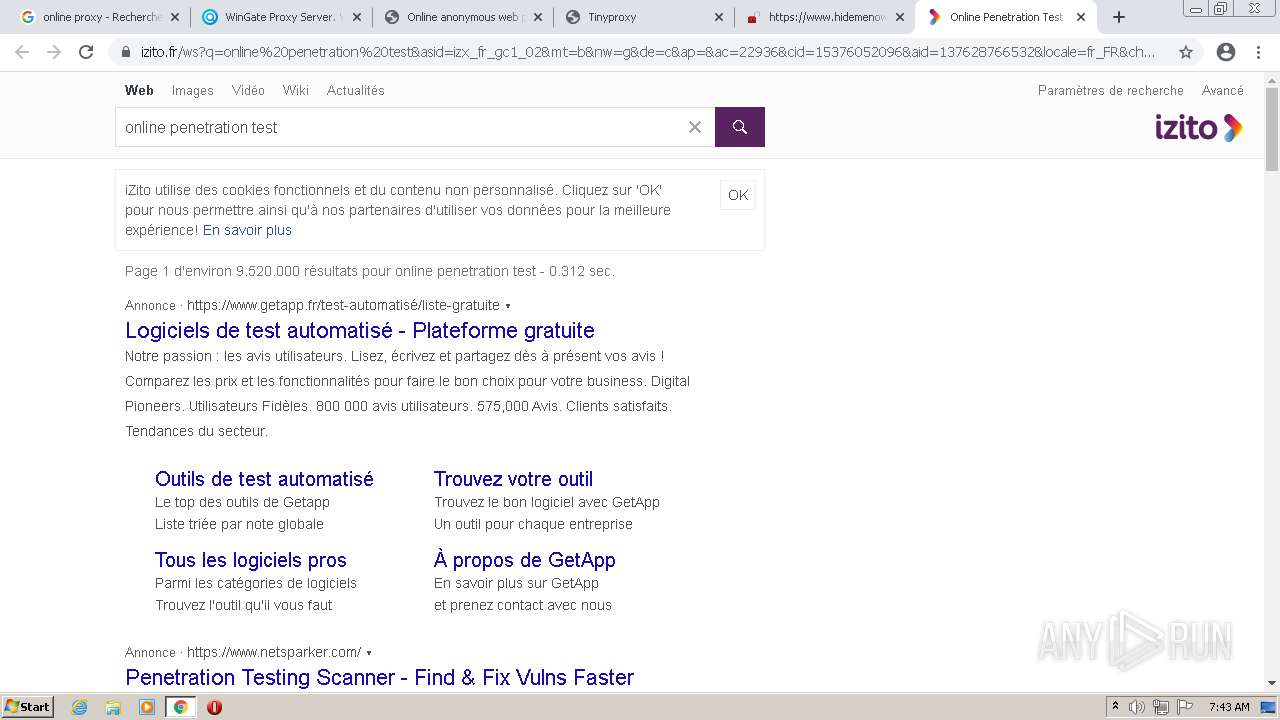
Task: View site security lock icon info
Action: (x=126, y=52)
